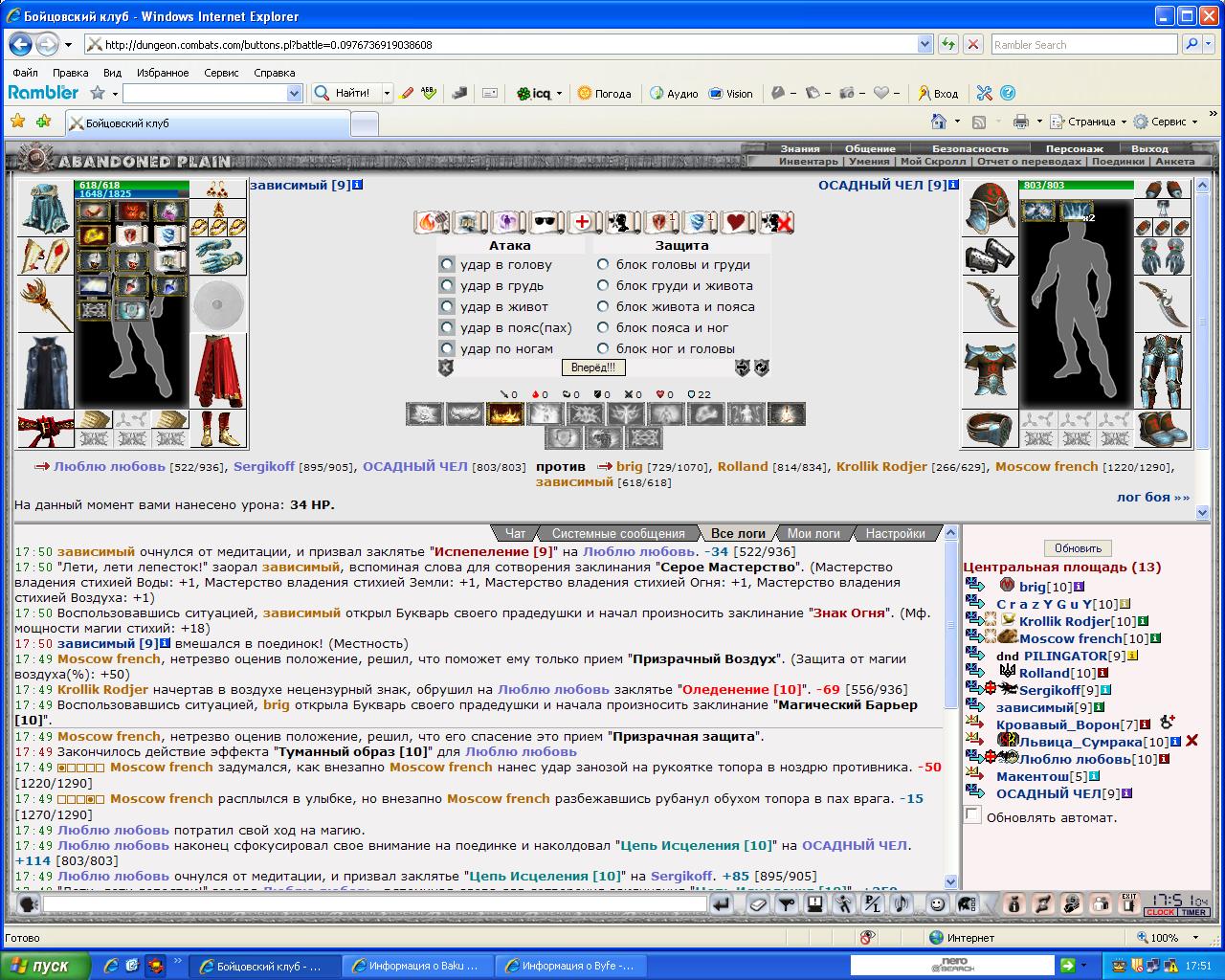Click the Rambler spellcheck ABC icon
Viewport: 1225px width, 980px height.
(x=429, y=93)
